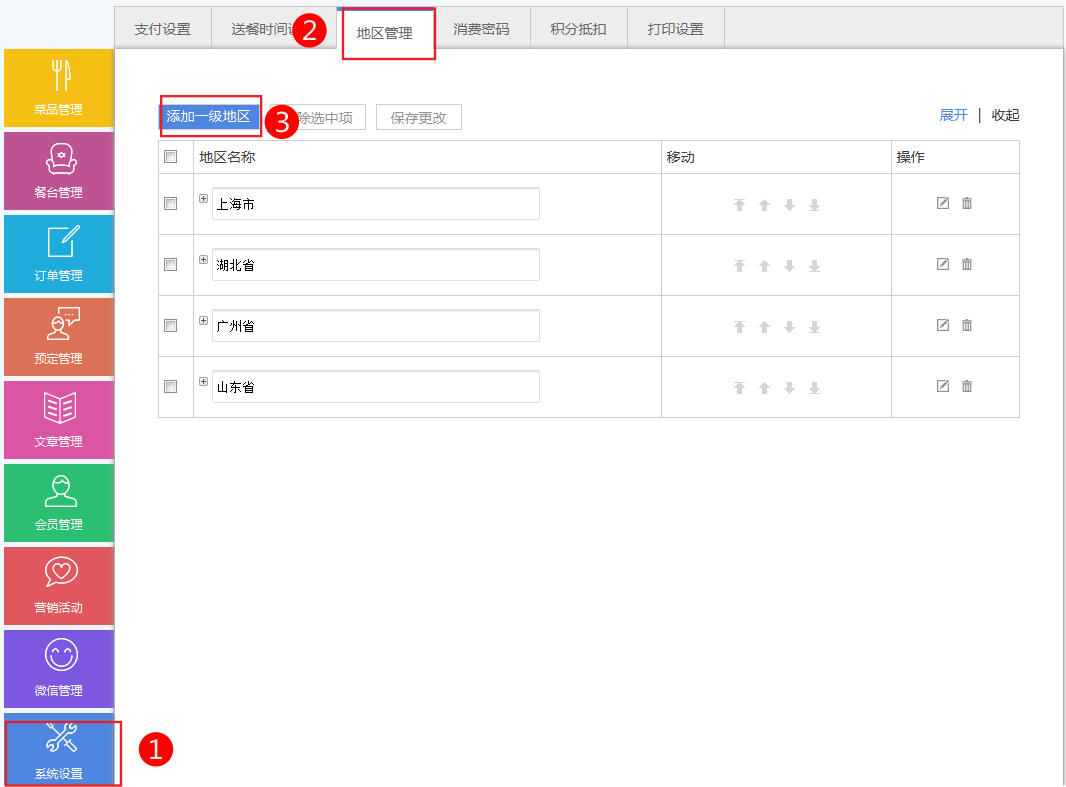Move 广州省 to top with first arrow
1066x787 pixels.
(740, 327)
